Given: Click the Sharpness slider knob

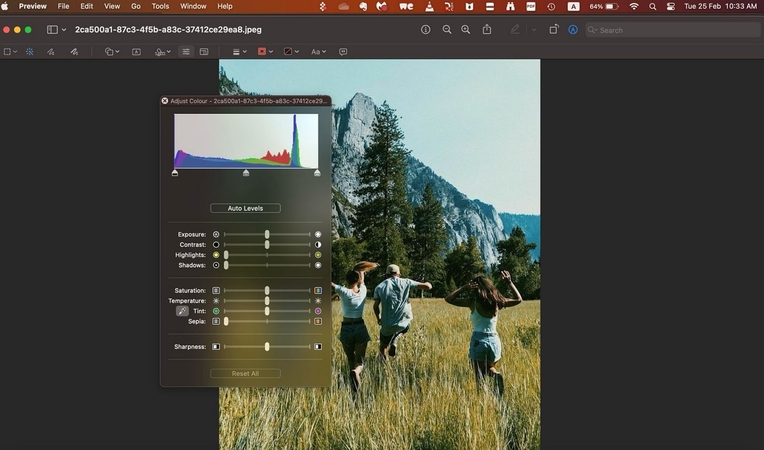Looking at the screenshot, I should (267, 346).
